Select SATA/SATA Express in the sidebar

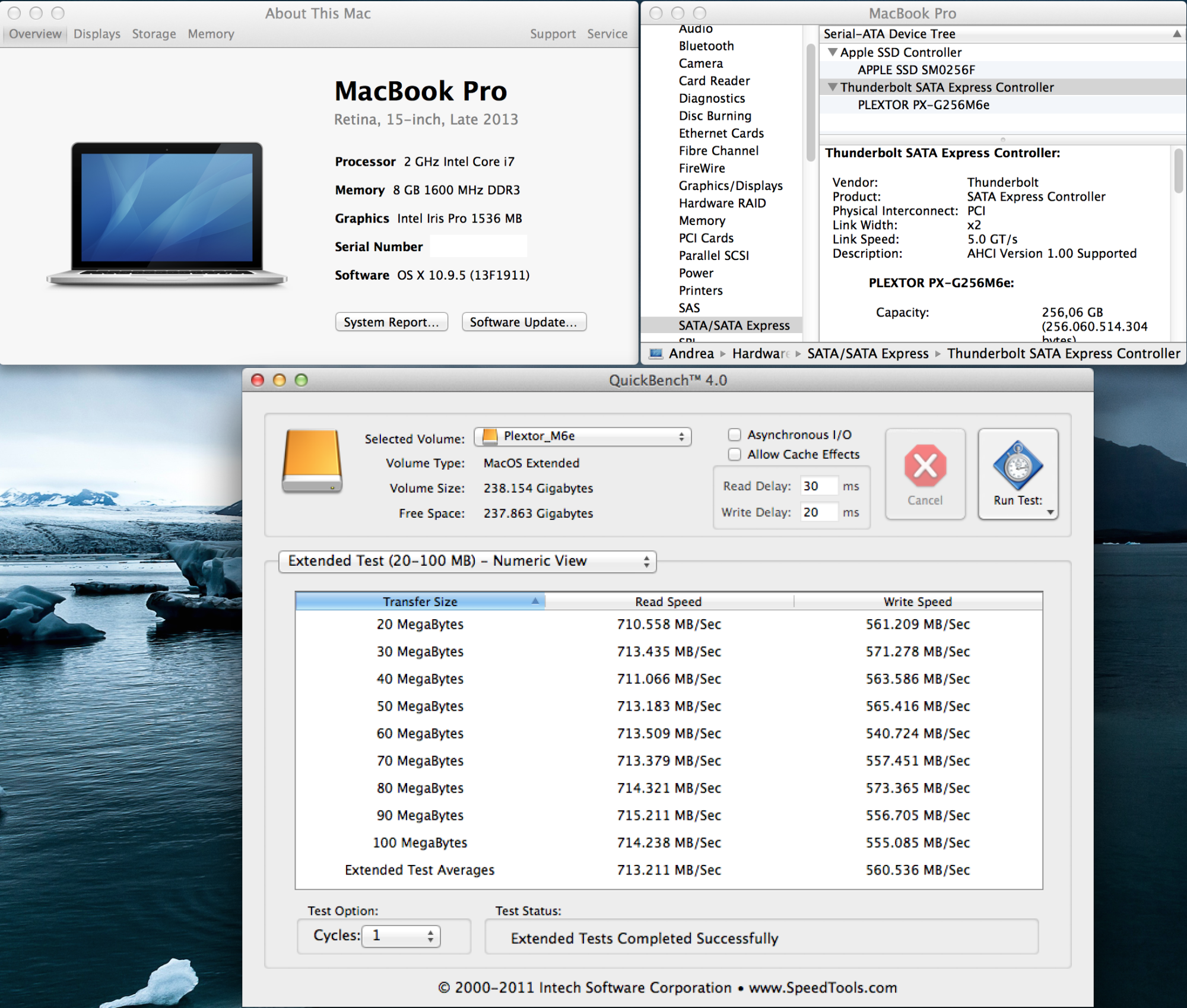721,325
